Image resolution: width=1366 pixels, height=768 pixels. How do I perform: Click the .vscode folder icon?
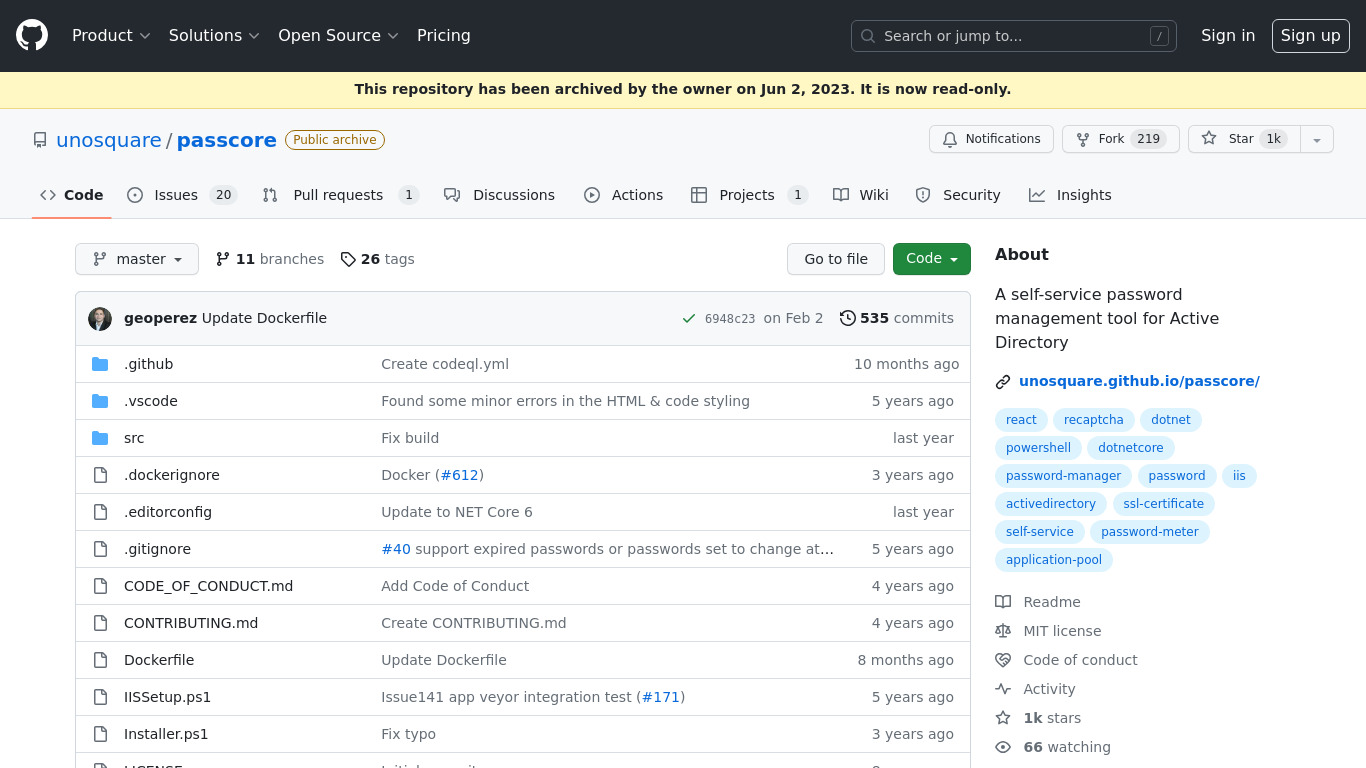click(x=100, y=401)
